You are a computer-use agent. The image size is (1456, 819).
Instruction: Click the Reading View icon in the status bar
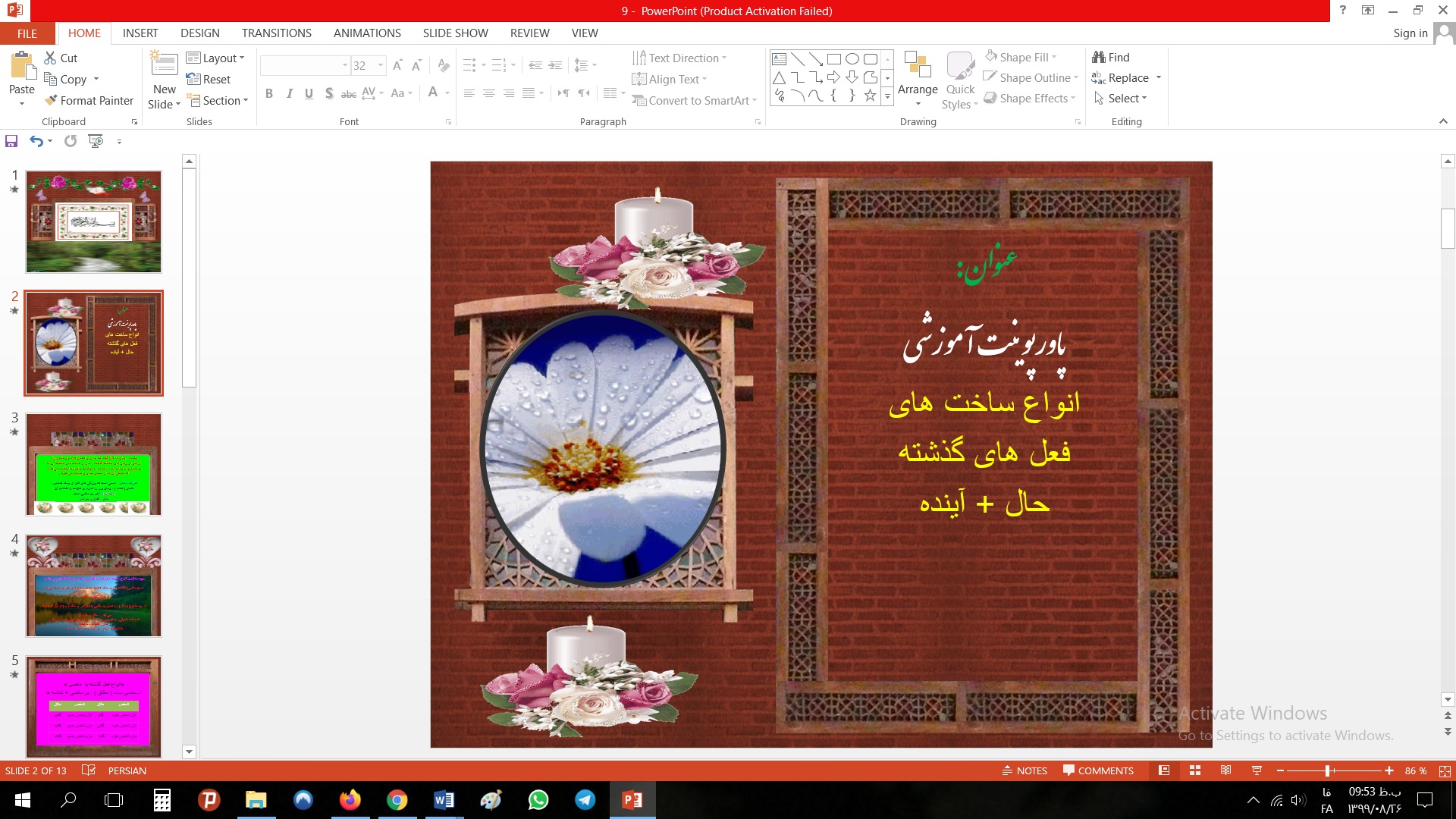pos(1225,770)
